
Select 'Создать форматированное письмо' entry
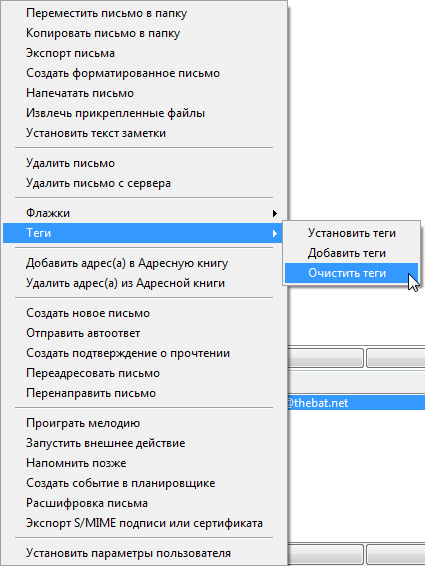coord(143,73)
